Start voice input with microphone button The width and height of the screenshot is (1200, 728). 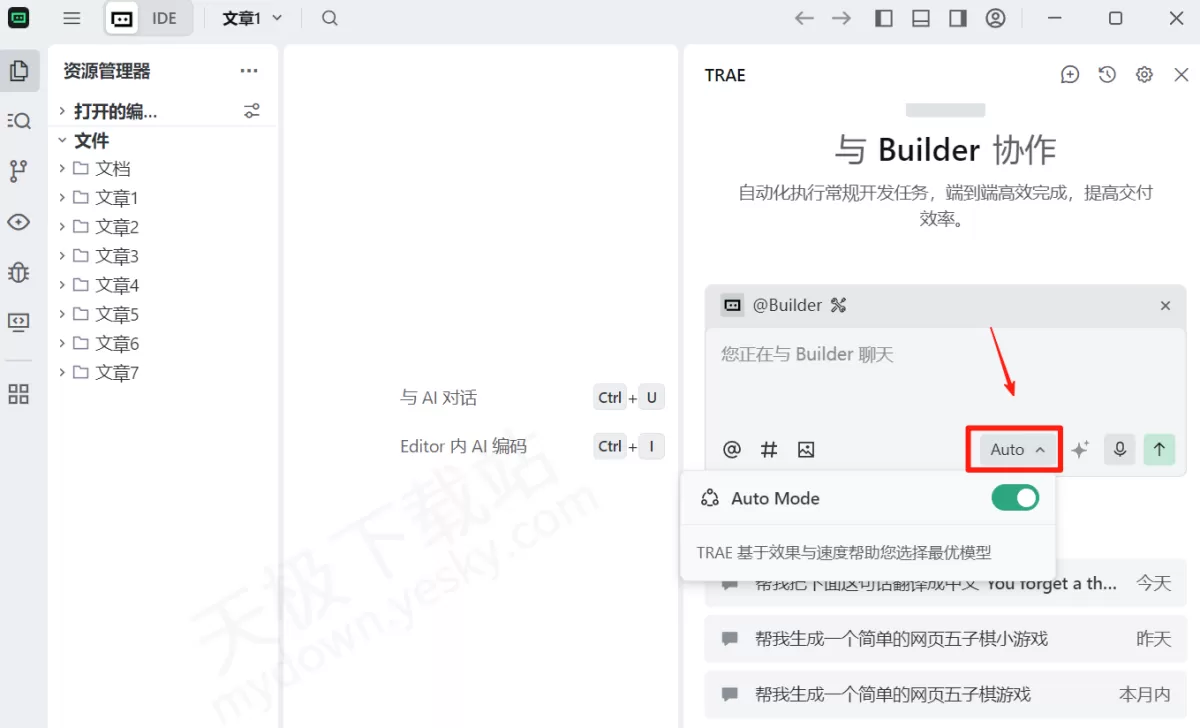tap(1120, 450)
